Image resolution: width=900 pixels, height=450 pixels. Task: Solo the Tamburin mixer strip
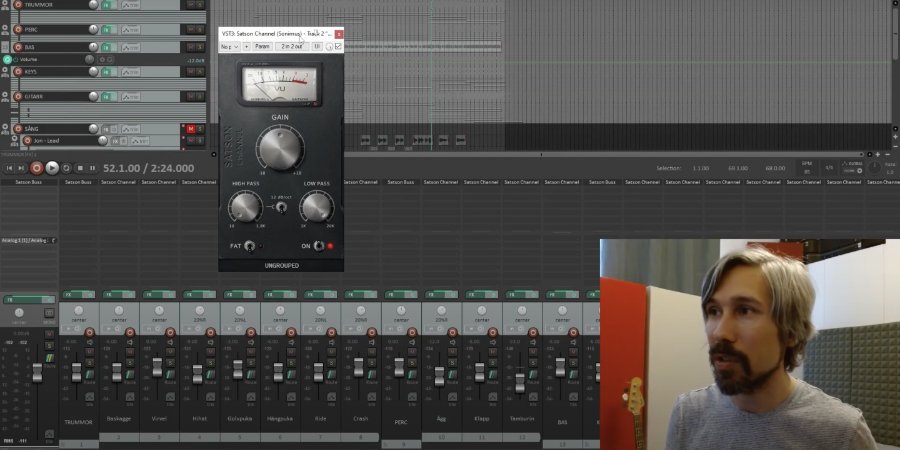[x=533, y=363]
